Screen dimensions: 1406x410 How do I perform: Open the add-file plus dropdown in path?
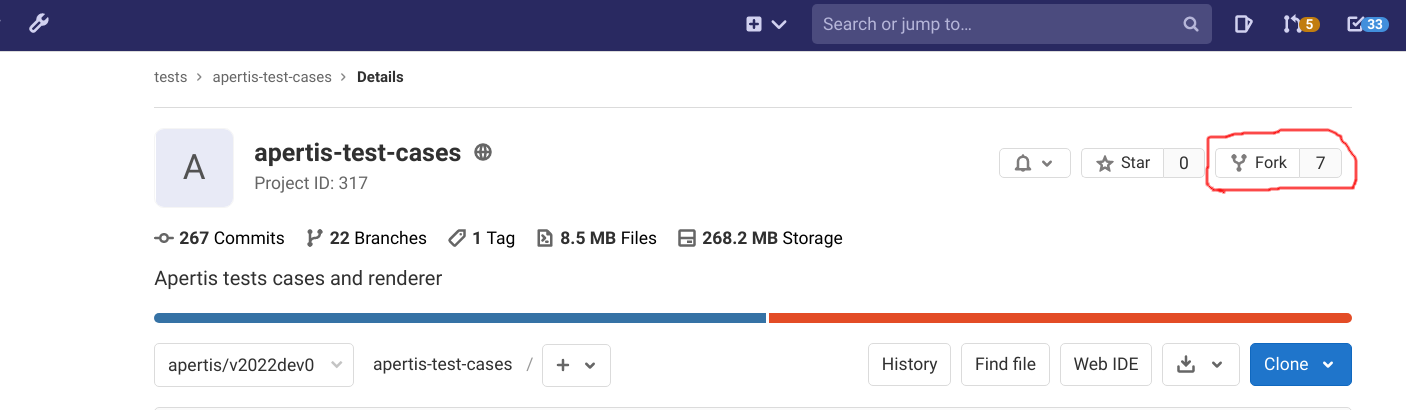coord(575,365)
